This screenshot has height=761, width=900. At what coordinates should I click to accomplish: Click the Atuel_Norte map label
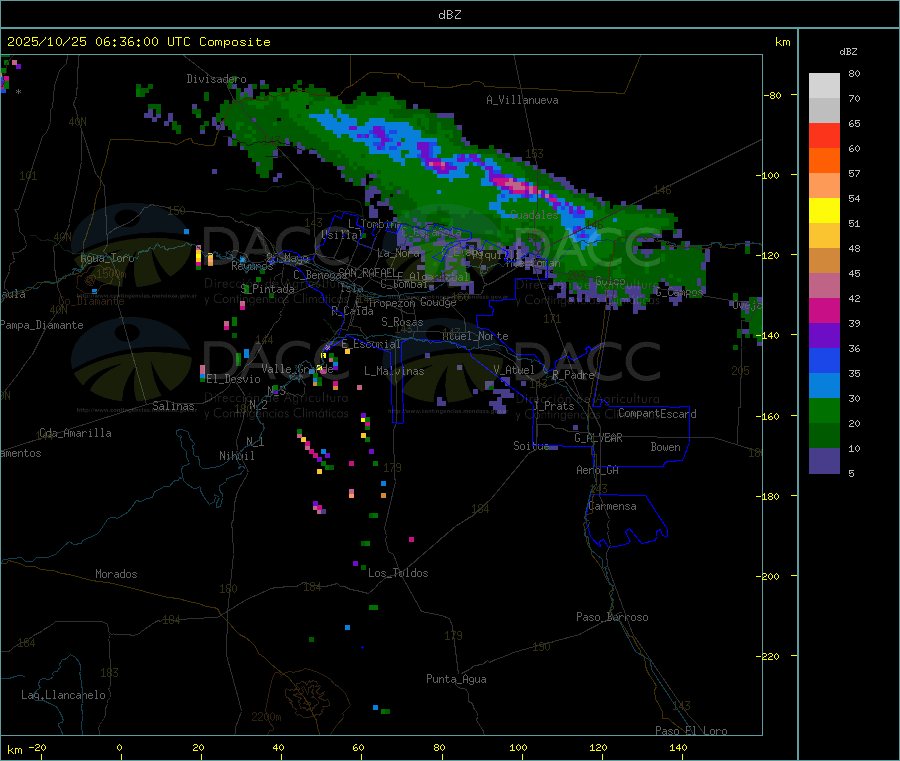pyautogui.click(x=475, y=336)
